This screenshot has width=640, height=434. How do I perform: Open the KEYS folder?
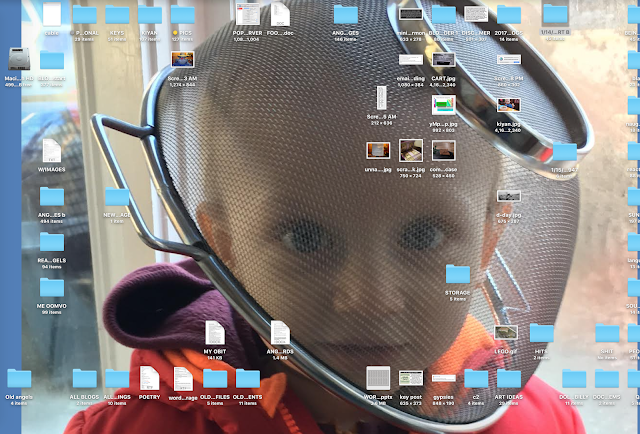pyautogui.click(x=117, y=14)
